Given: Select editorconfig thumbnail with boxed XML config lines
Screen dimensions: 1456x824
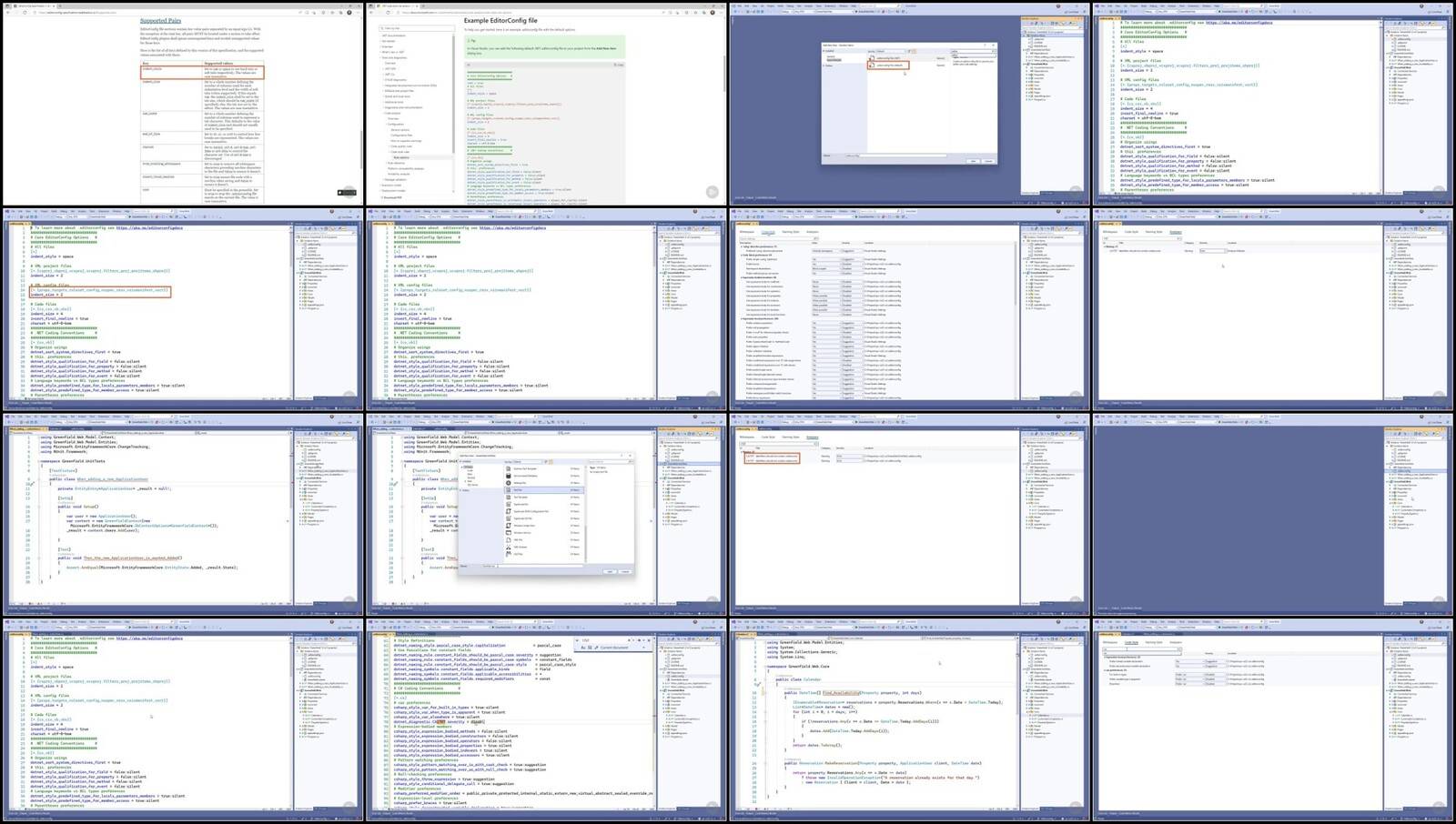Looking at the screenshot, I should 182,309.
